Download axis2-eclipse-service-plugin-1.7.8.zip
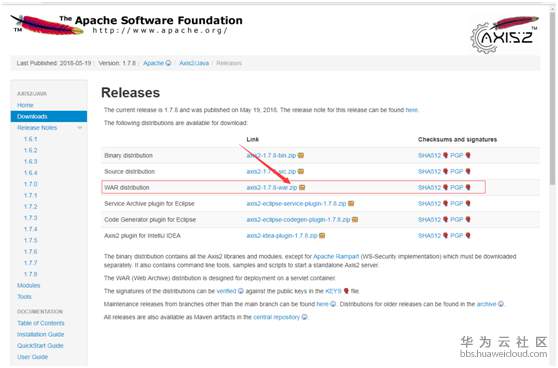 pyautogui.click(x=296, y=204)
